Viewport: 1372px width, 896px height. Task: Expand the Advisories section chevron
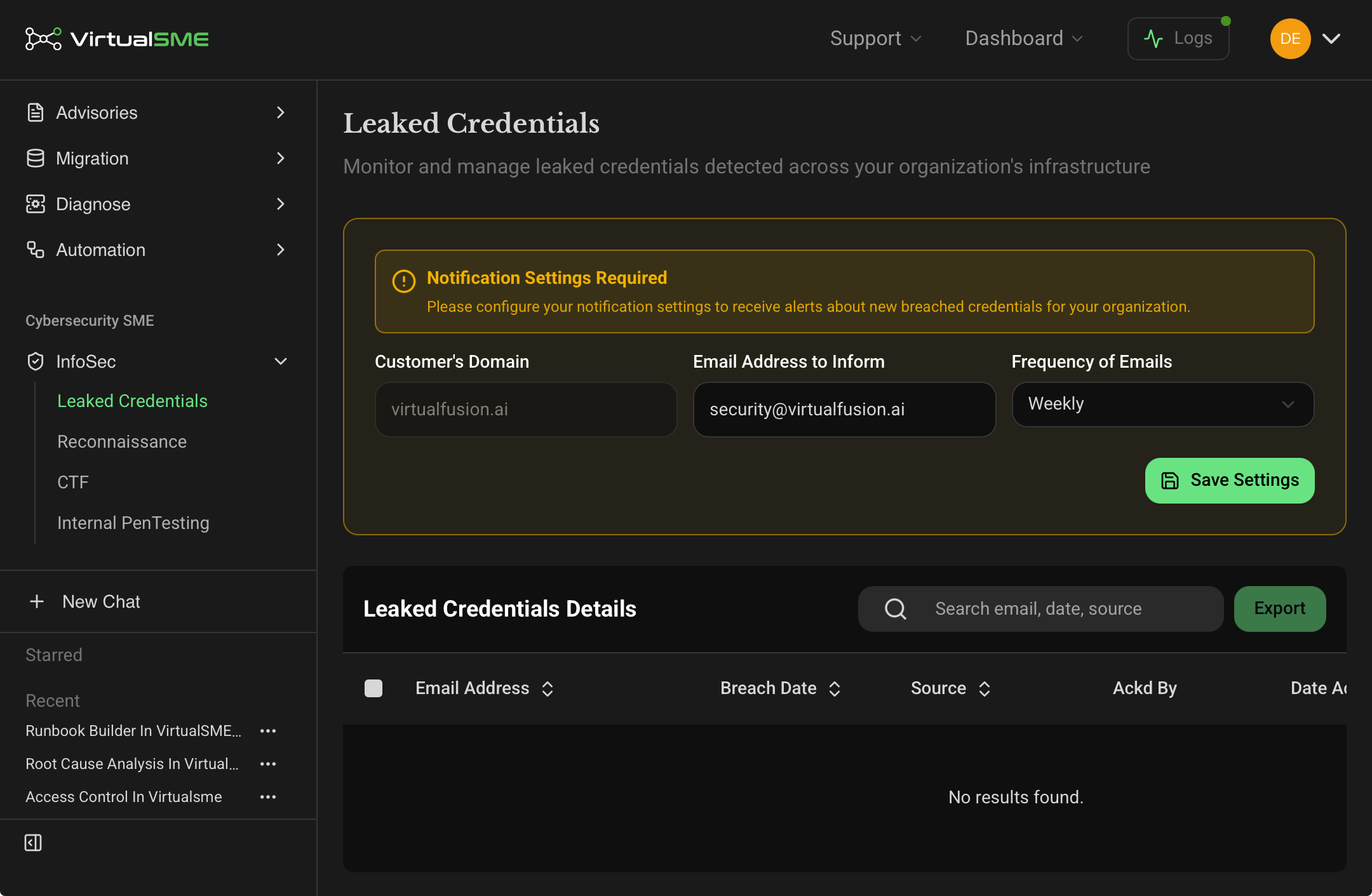281,112
